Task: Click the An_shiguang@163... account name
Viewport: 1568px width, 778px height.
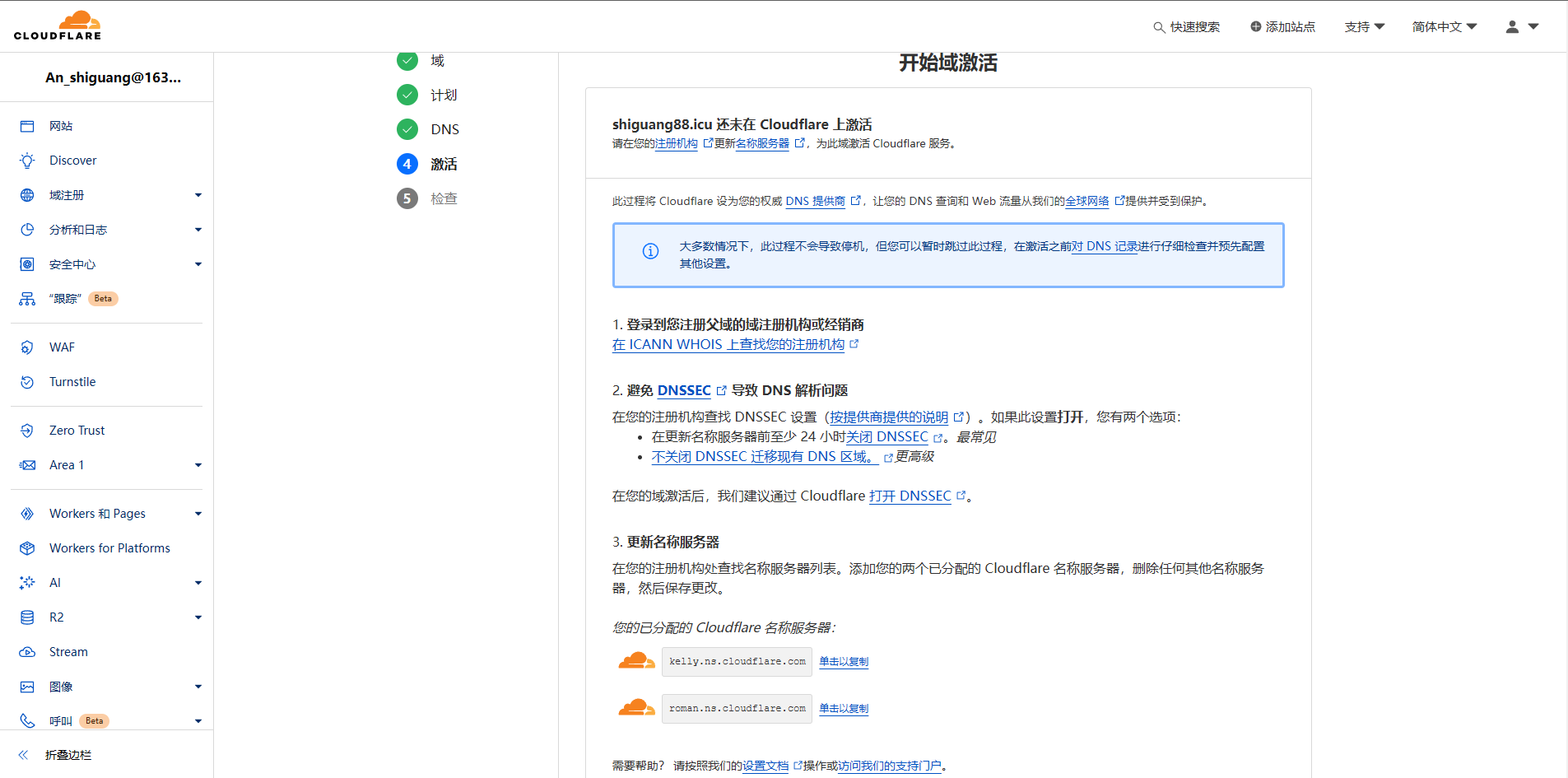Action: [x=114, y=77]
